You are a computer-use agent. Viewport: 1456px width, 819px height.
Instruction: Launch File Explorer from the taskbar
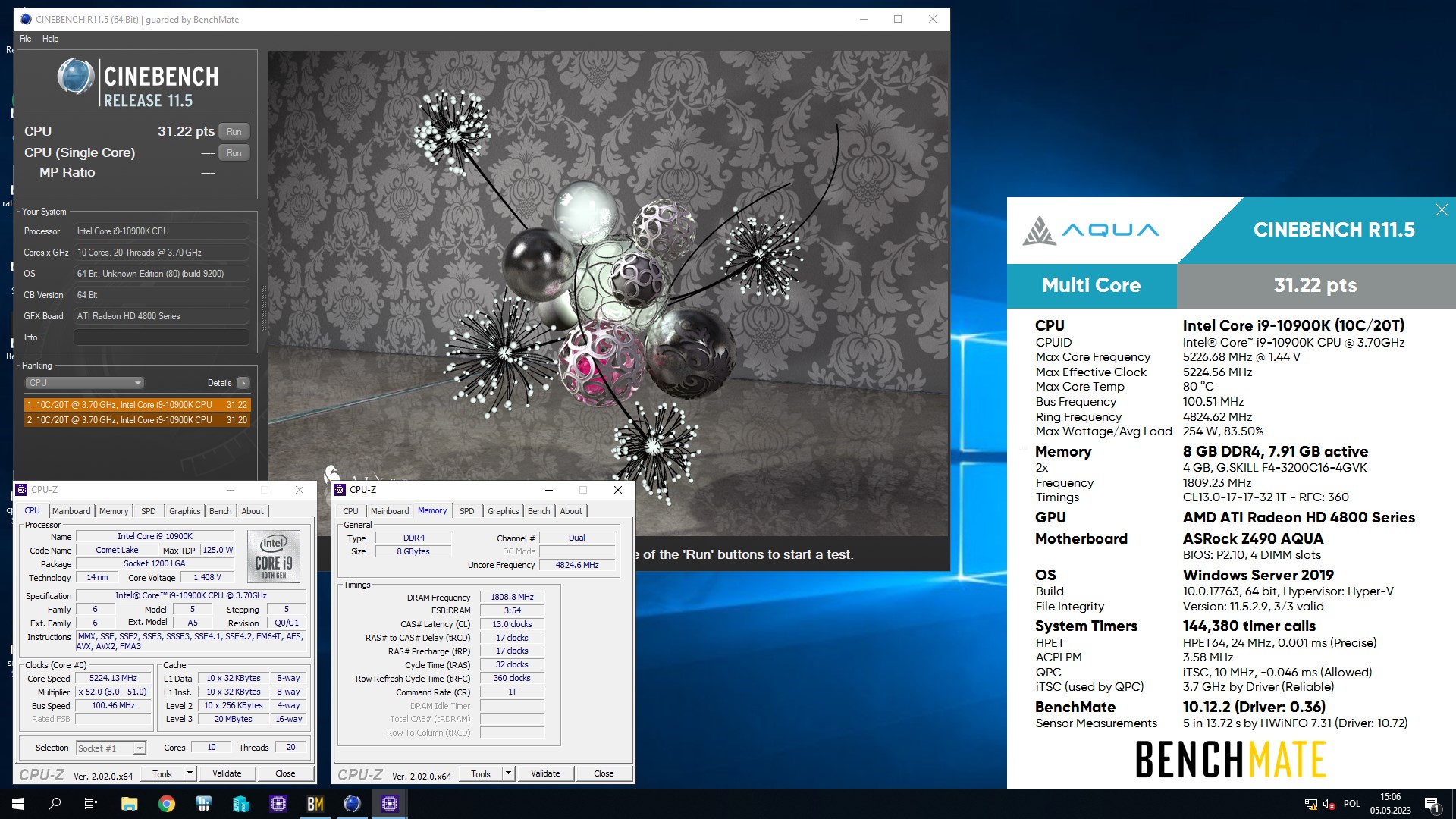129,804
